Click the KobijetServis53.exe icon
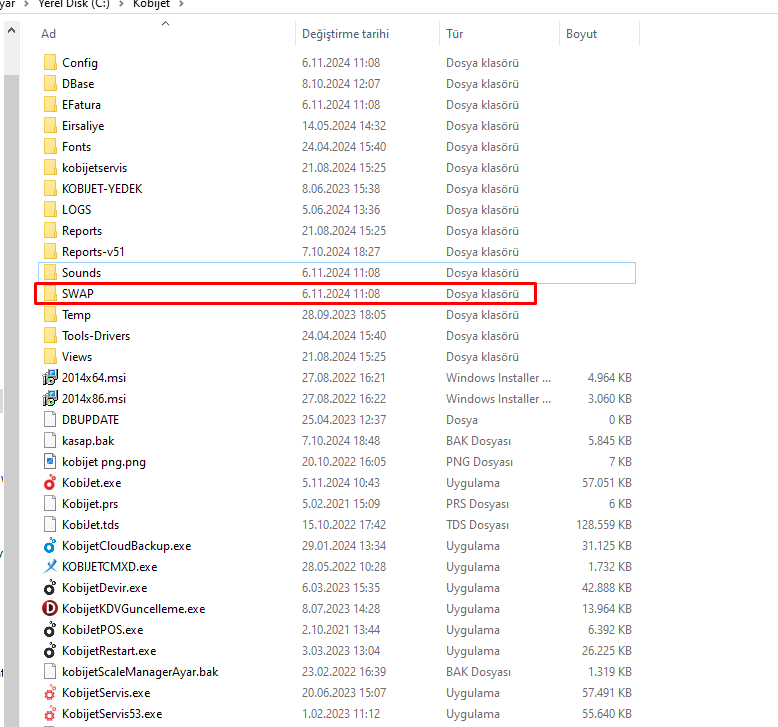 [50, 714]
